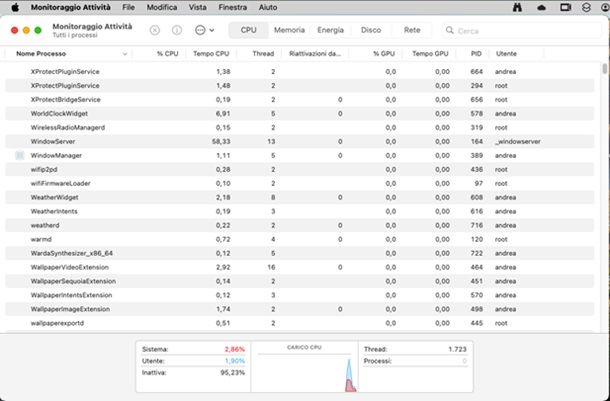Select the WallpaperIntentsExtension process row
Image resolution: width=610 pixels, height=401 pixels.
tap(300, 295)
